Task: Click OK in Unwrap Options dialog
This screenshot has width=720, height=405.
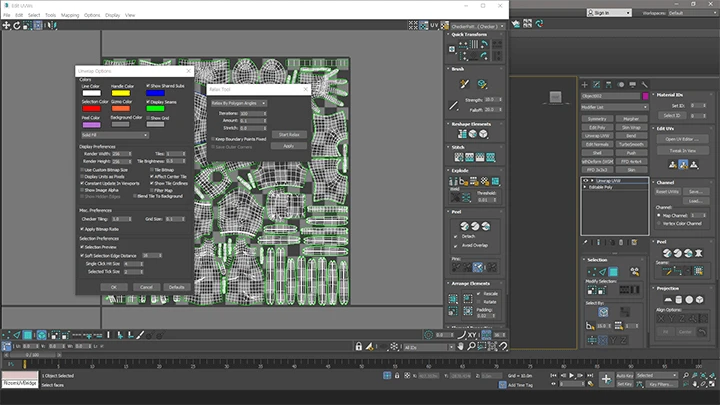Action: pyautogui.click(x=114, y=287)
